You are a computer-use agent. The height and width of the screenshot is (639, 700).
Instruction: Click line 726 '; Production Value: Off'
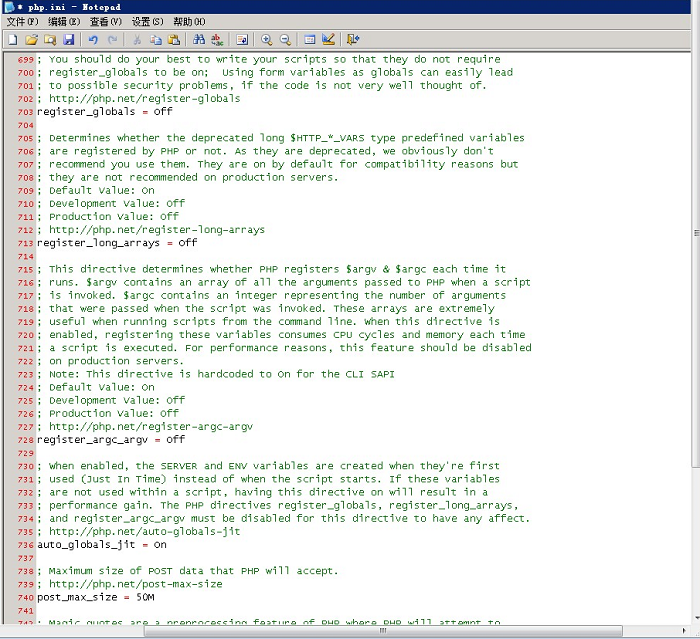[108, 413]
